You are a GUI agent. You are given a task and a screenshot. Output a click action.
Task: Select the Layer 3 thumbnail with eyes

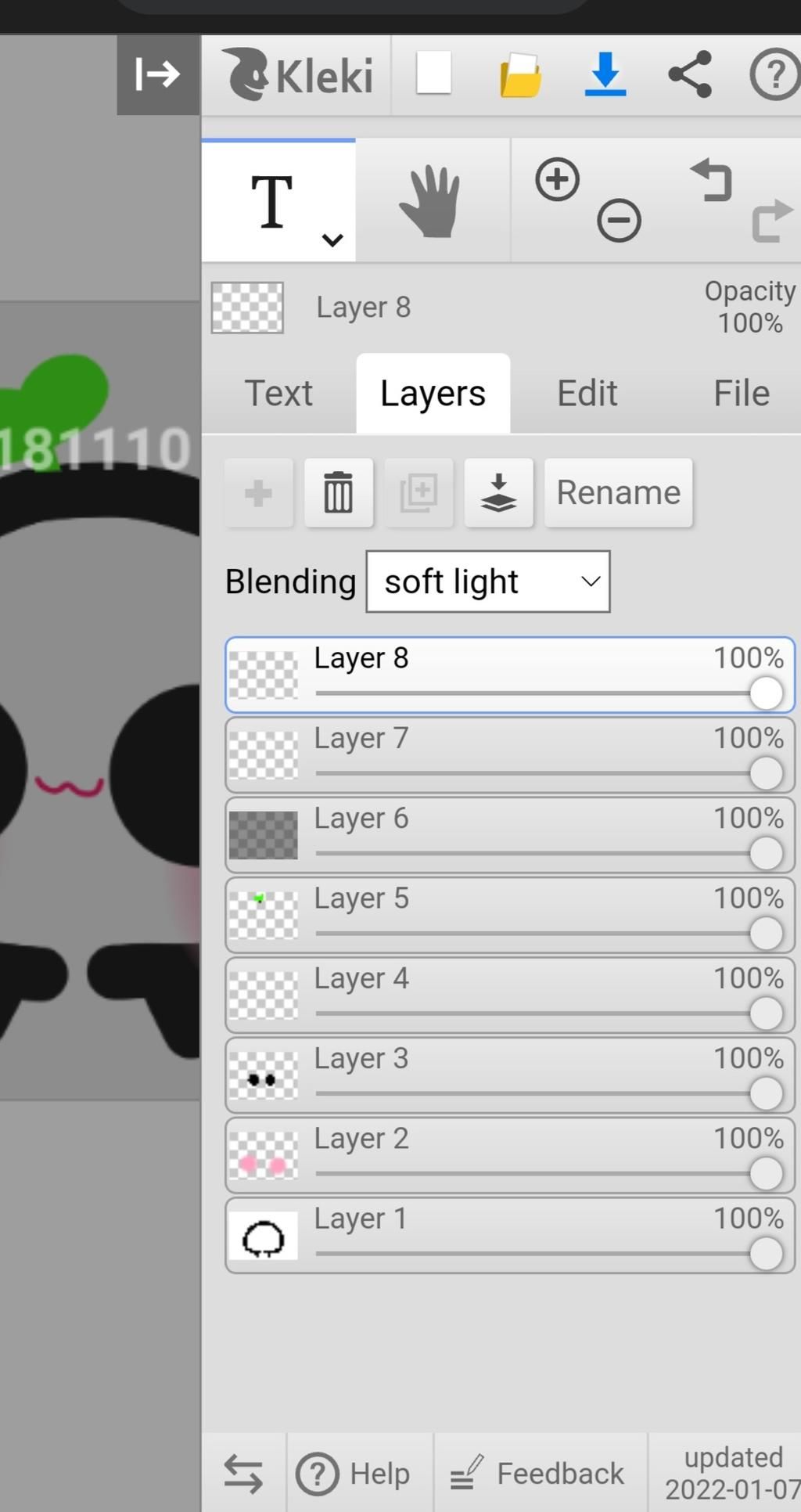click(263, 1076)
